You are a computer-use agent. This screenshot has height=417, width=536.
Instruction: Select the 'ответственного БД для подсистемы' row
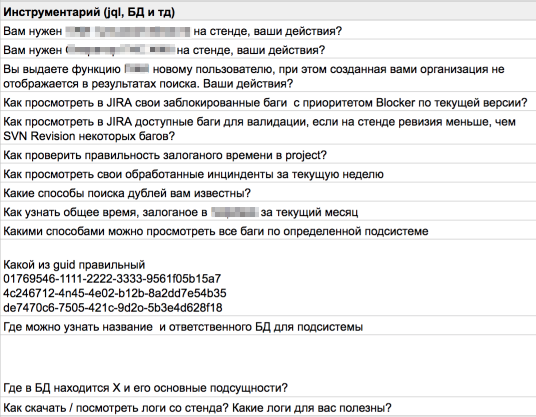[x=268, y=327]
